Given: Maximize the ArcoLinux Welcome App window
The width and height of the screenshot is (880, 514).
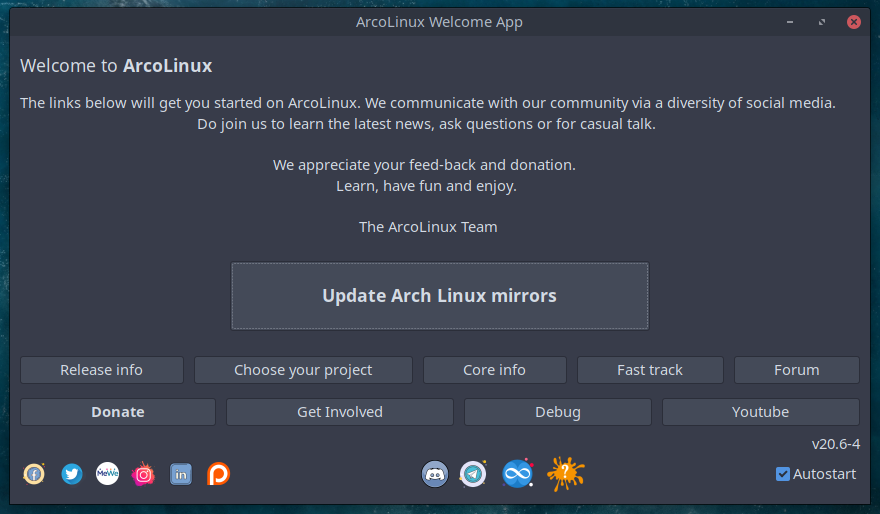Looking at the screenshot, I should [x=822, y=22].
